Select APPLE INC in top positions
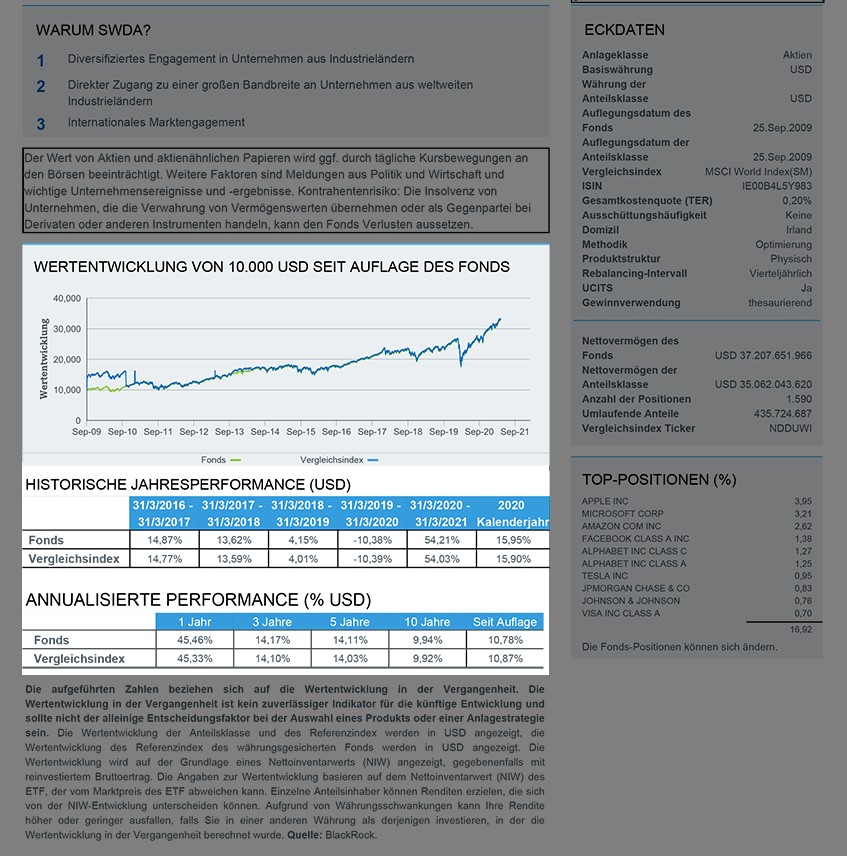The width and height of the screenshot is (847, 856). pos(605,501)
